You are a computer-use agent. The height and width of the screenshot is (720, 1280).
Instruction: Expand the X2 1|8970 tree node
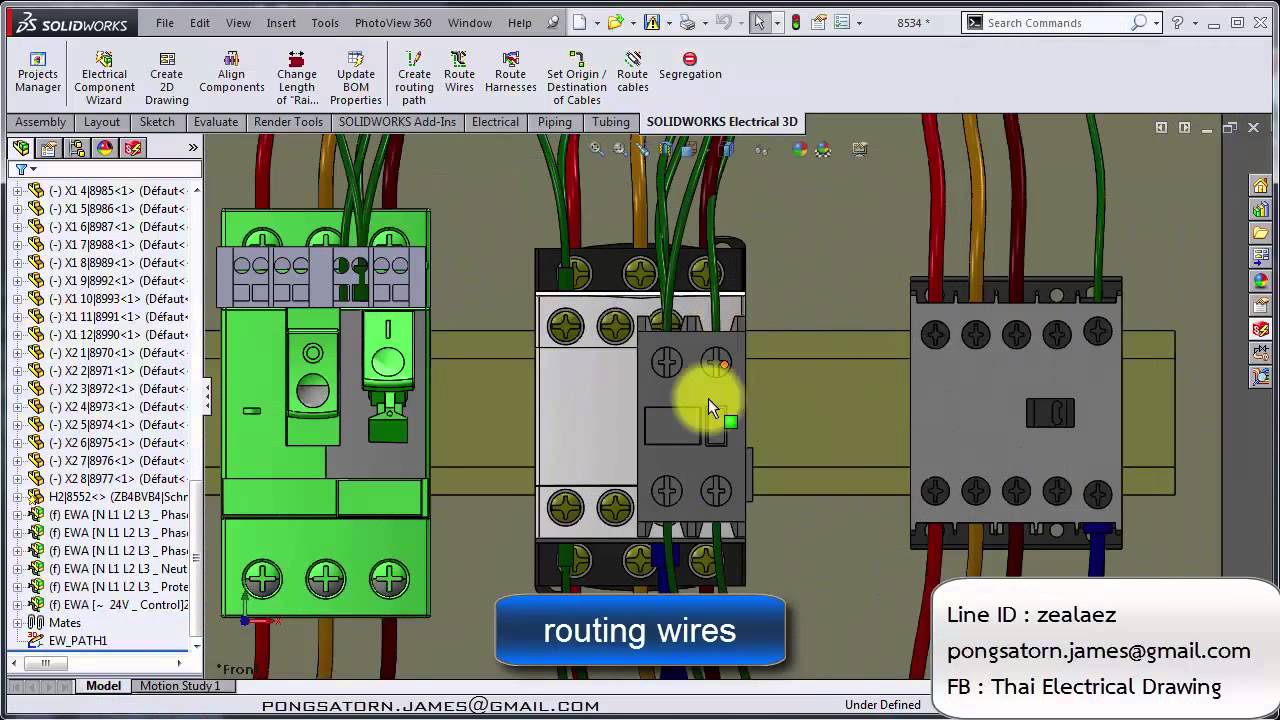(17, 353)
